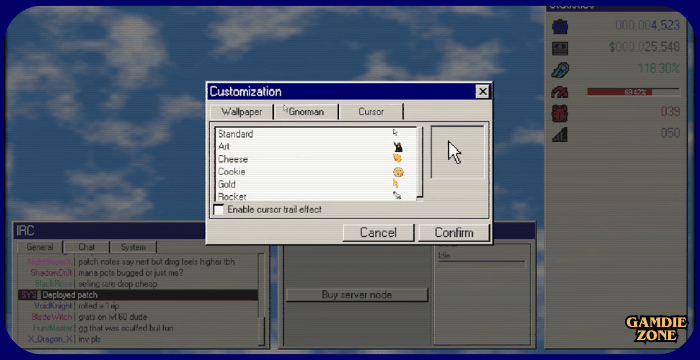Switch to the Gnorman tab
Image resolution: width=700 pixels, height=360 pixels.
[306, 112]
